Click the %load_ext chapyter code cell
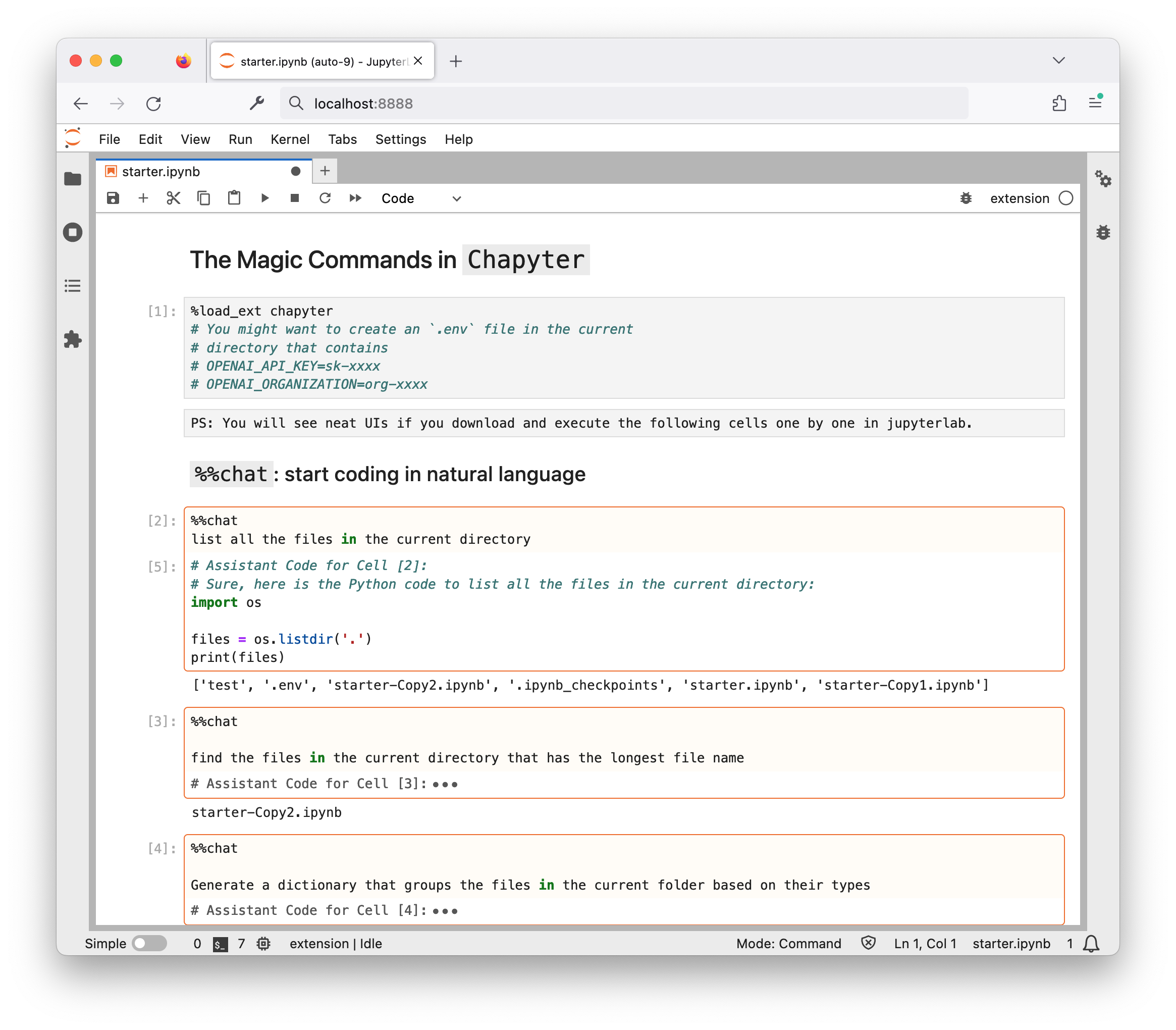This screenshot has width=1176, height=1030. tap(624, 348)
